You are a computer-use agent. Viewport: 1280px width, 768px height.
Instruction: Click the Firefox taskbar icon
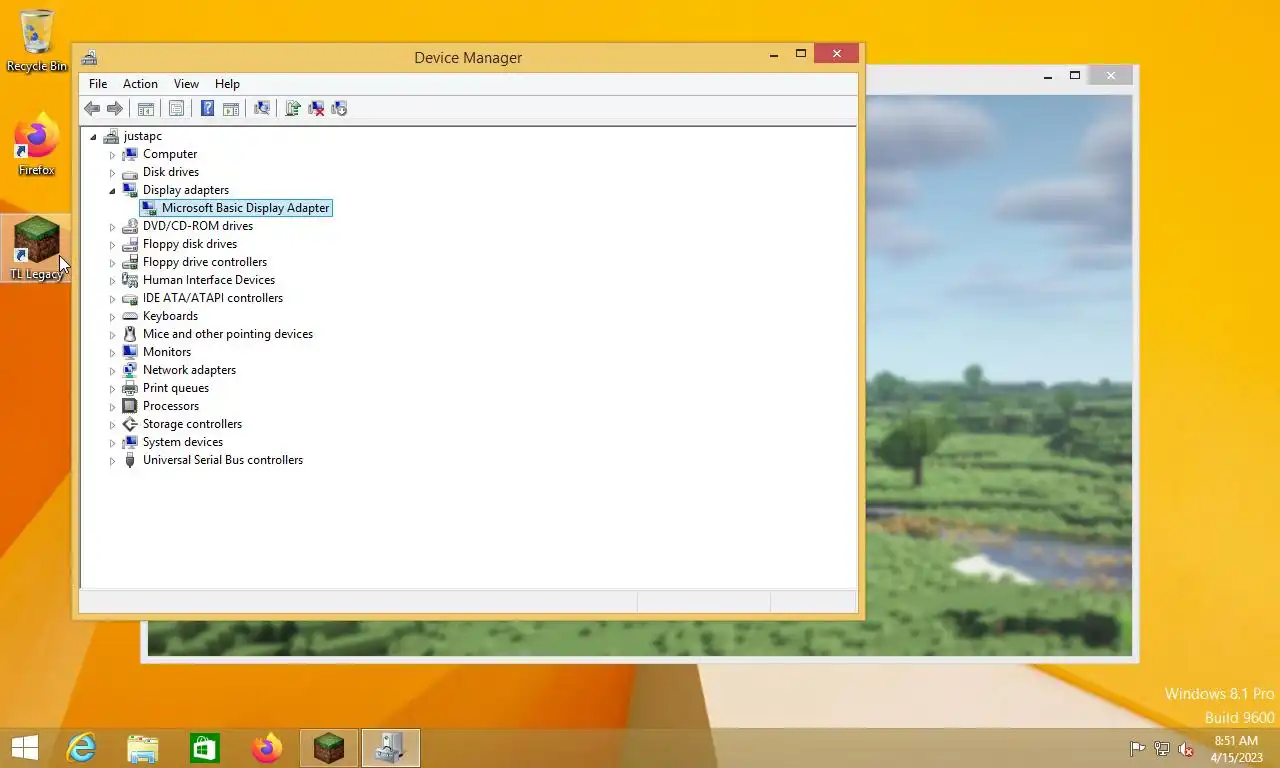(267, 748)
